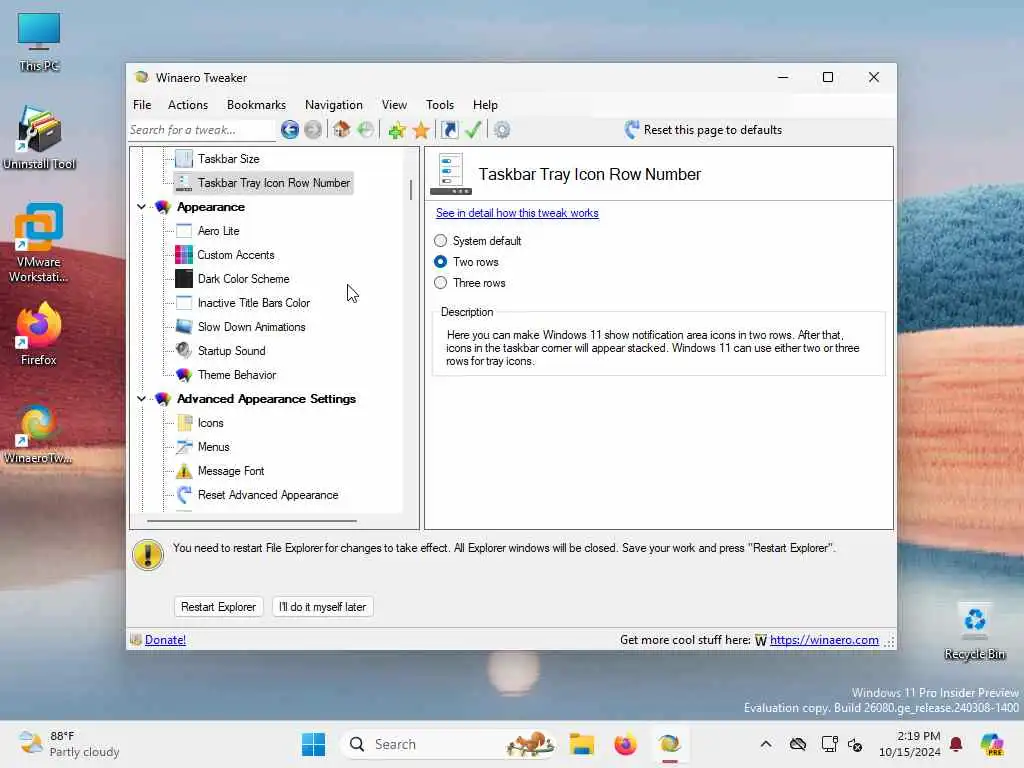Click the Aero Lite tree icon
1024x768 pixels.
(x=184, y=231)
